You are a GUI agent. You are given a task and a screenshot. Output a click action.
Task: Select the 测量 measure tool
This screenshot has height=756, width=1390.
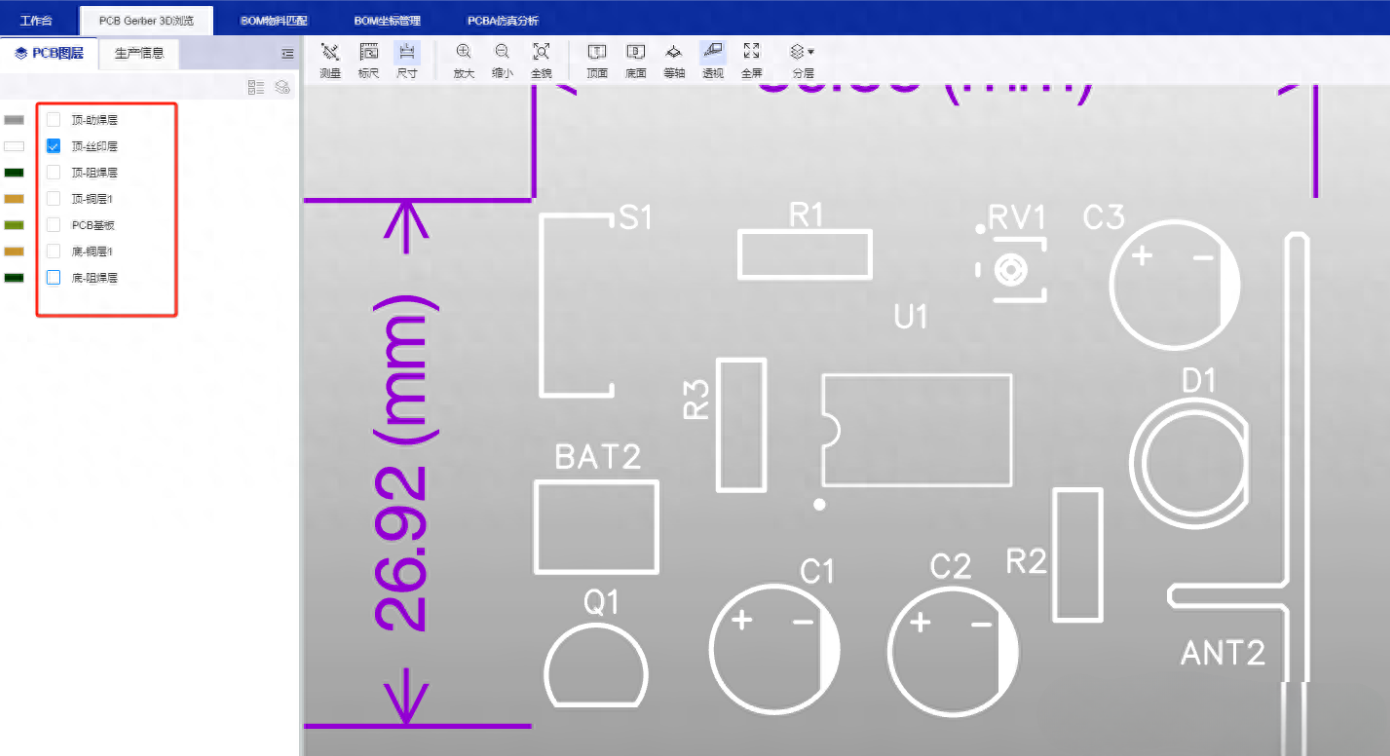coord(330,60)
